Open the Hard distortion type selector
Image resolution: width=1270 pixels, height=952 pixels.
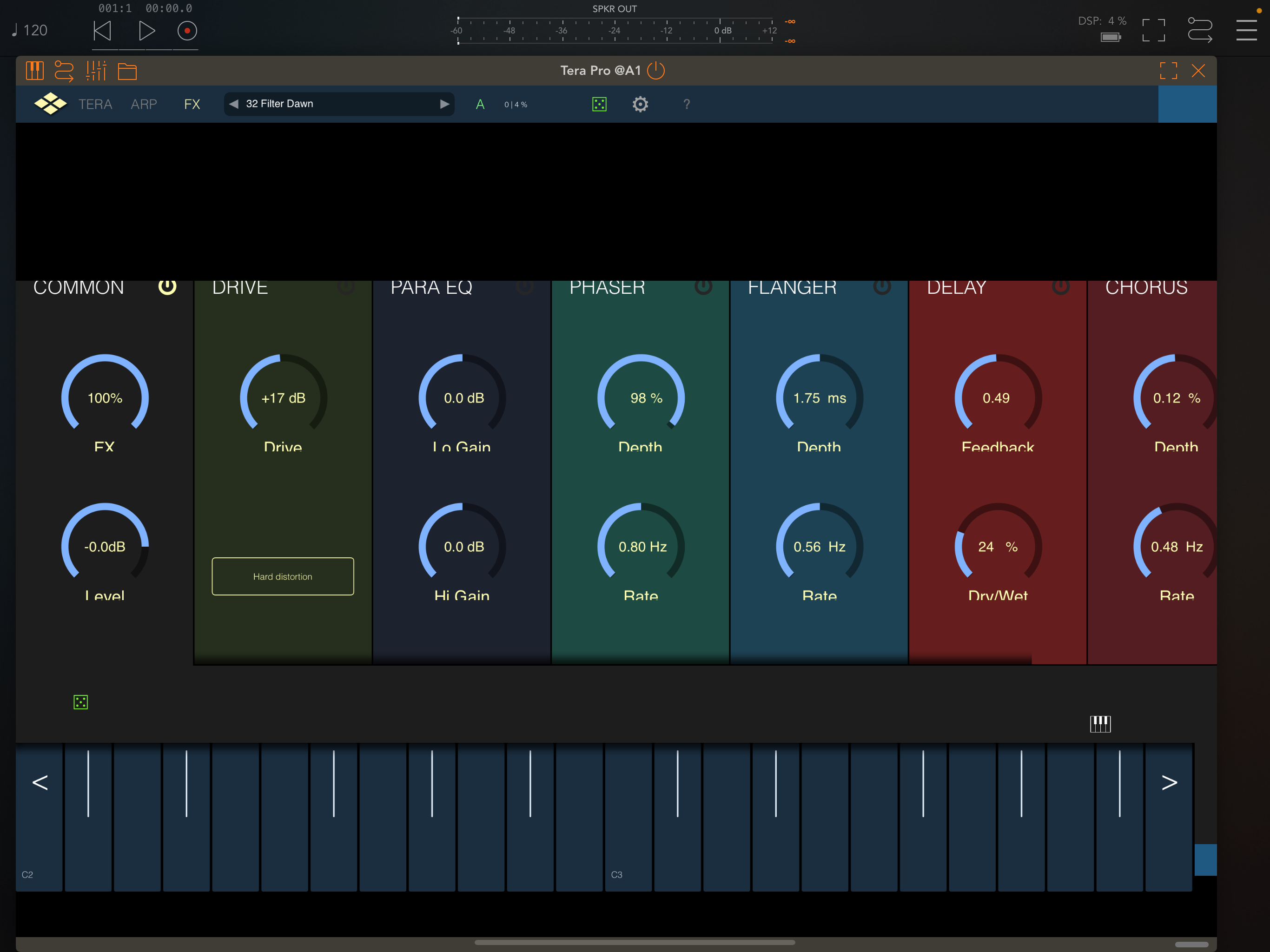coord(283,576)
